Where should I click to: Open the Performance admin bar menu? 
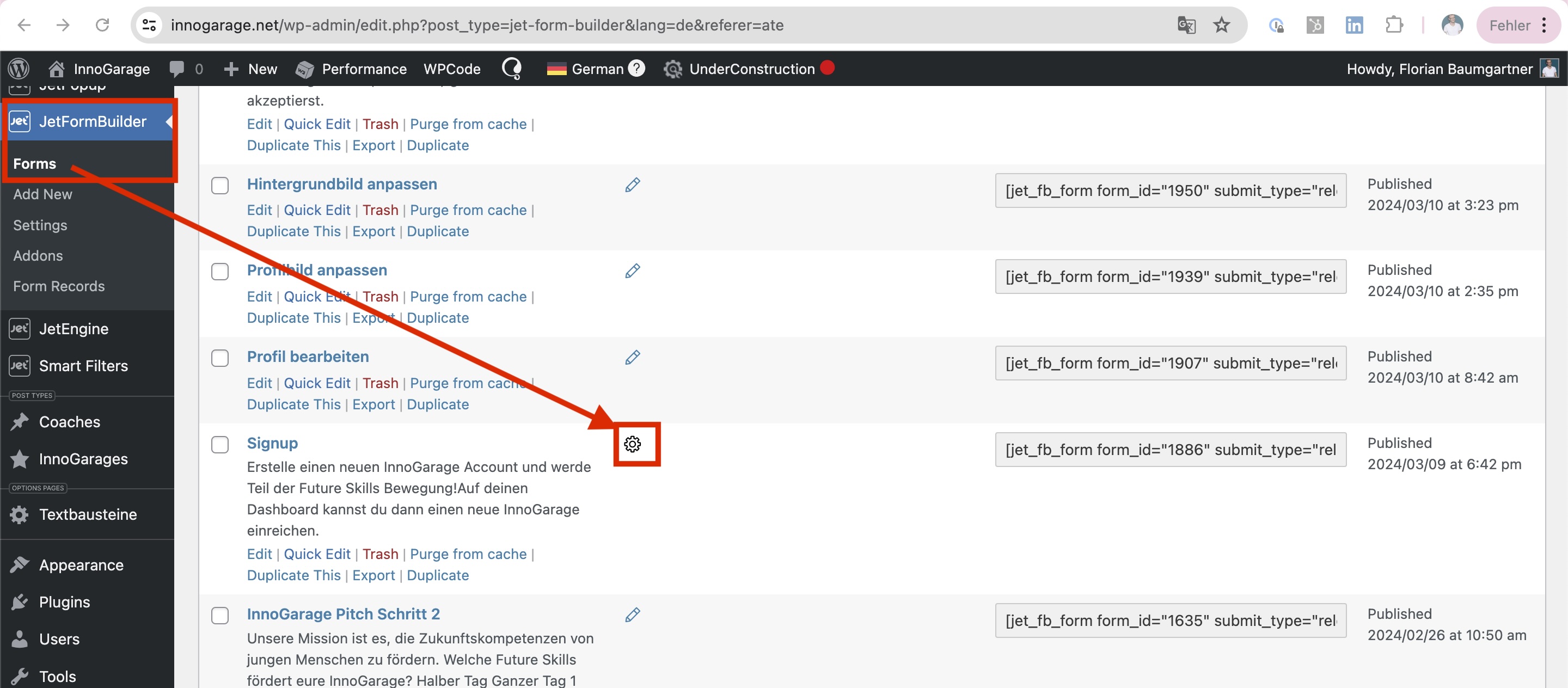click(351, 69)
